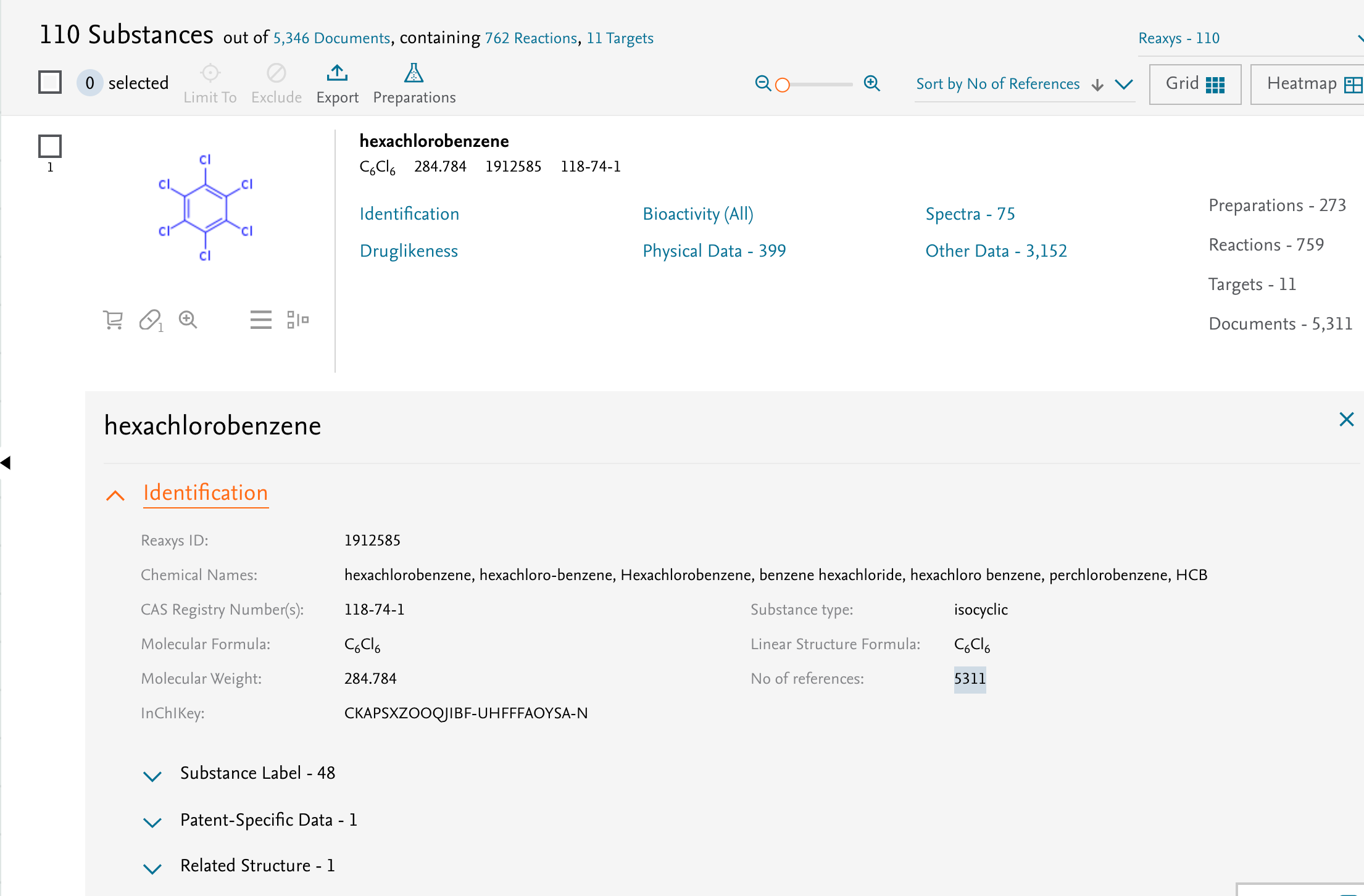Magnify the structure with zoom icon
1364x896 pixels.
point(188,320)
